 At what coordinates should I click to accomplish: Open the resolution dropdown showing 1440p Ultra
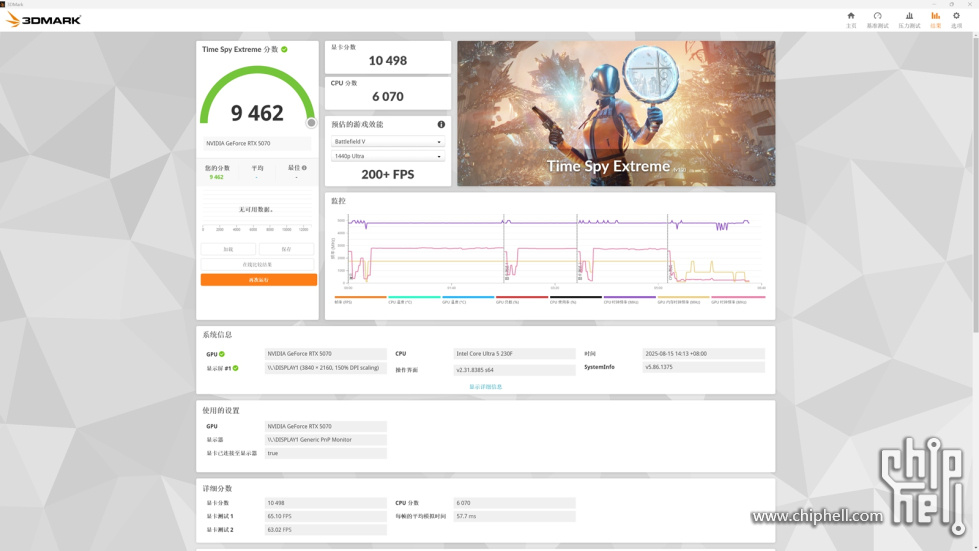[387, 156]
